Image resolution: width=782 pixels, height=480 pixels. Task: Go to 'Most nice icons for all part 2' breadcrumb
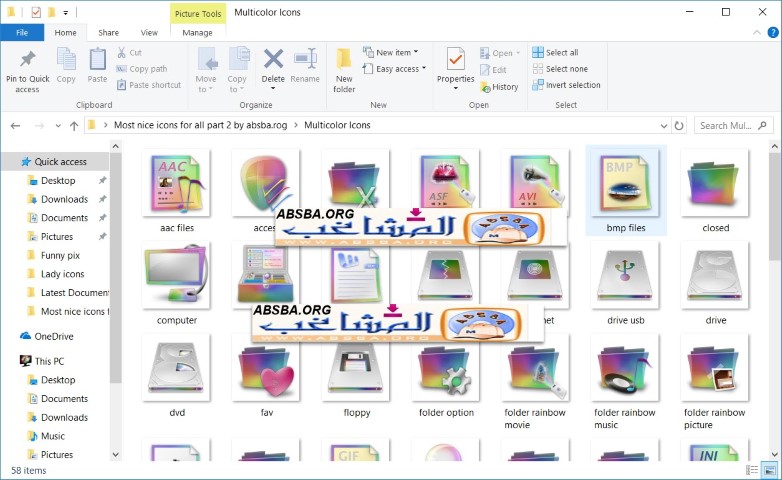coord(200,125)
